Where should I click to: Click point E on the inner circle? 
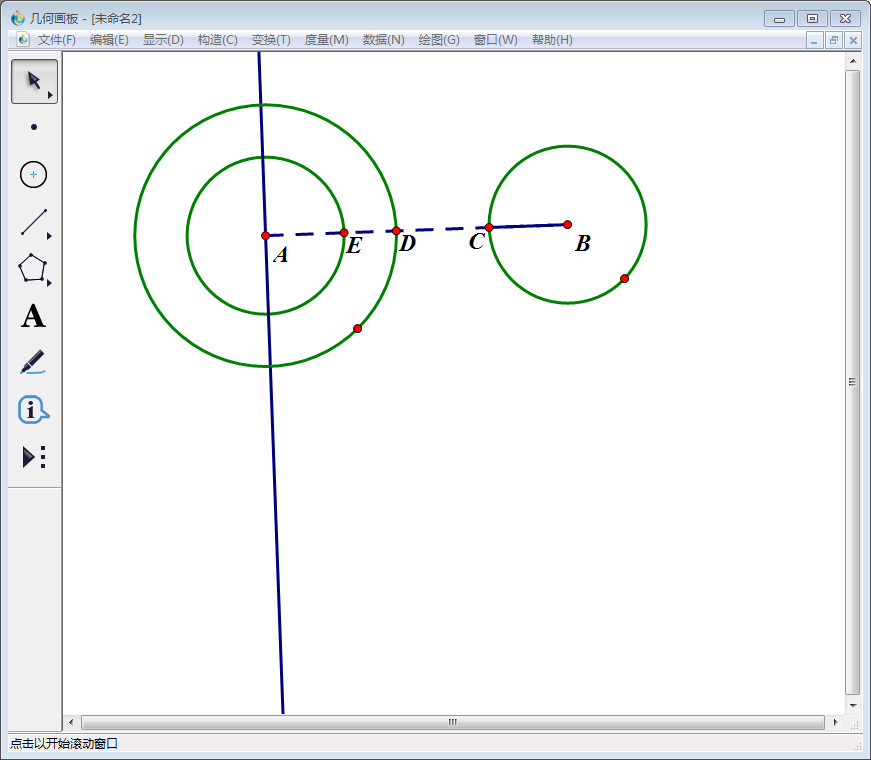tap(344, 233)
